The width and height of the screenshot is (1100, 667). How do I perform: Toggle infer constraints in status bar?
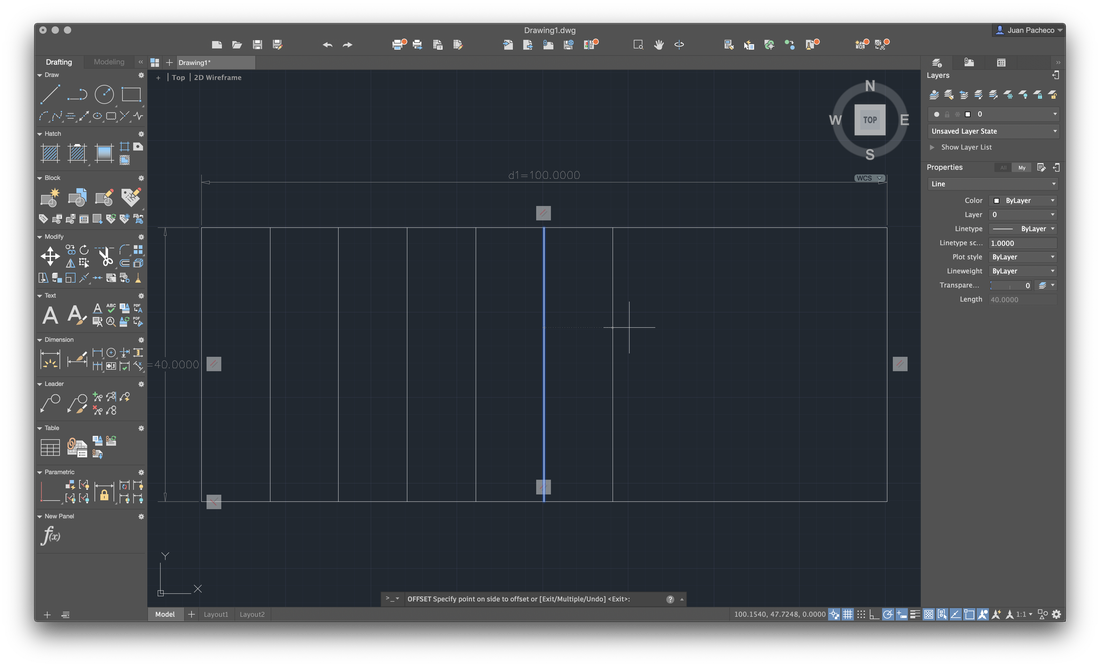[x=834, y=614]
